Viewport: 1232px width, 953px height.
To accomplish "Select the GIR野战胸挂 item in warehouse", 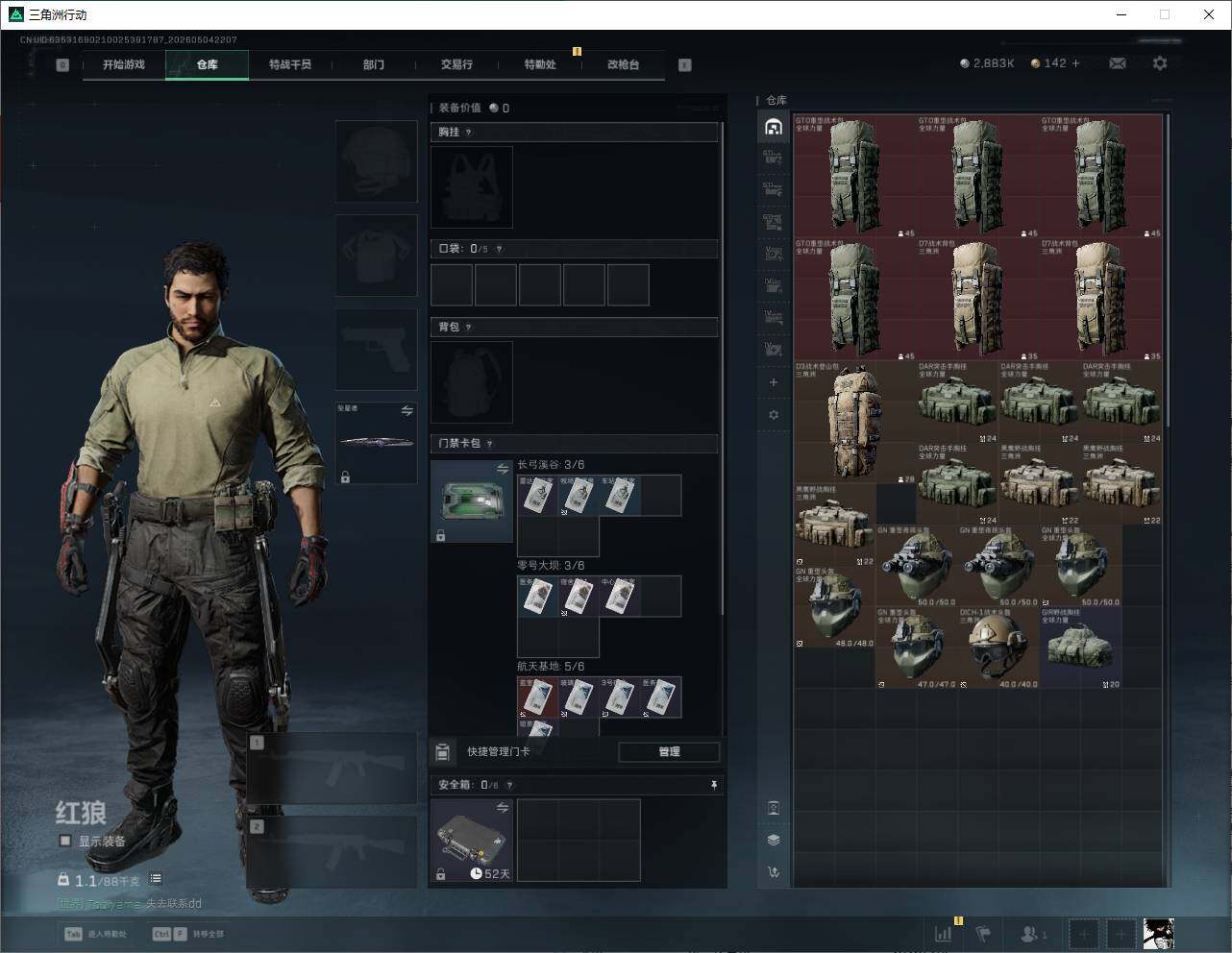I will tap(1081, 648).
